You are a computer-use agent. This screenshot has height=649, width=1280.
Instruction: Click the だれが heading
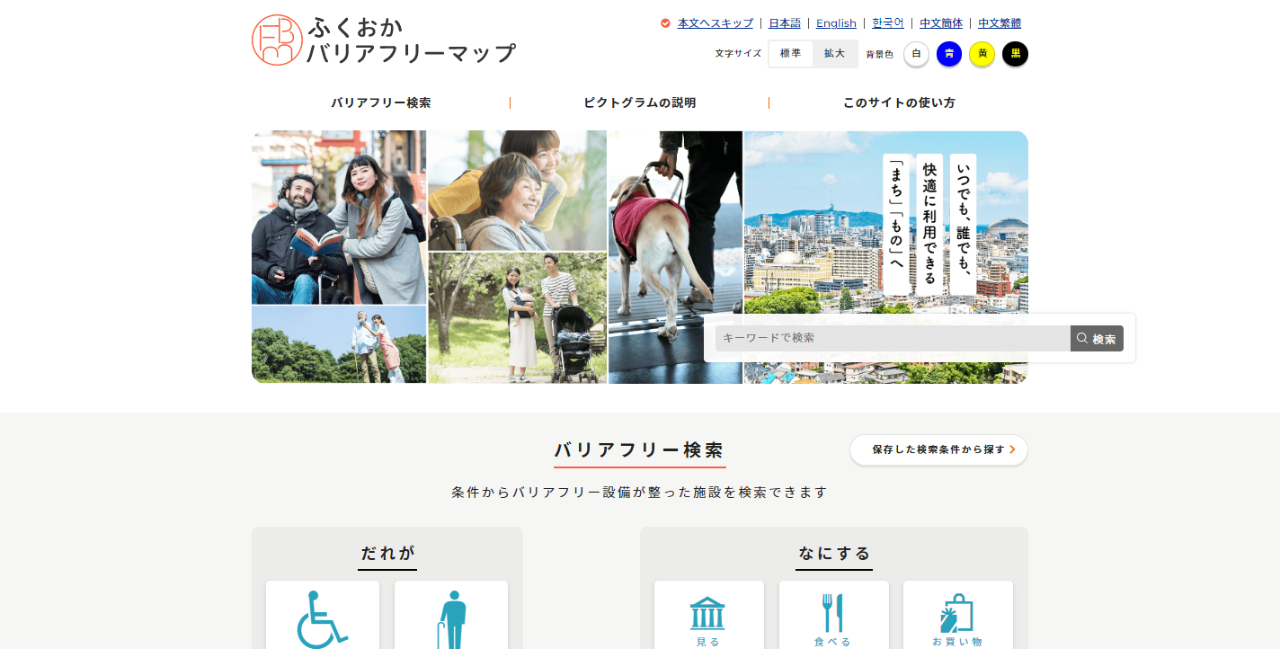pyautogui.click(x=388, y=553)
